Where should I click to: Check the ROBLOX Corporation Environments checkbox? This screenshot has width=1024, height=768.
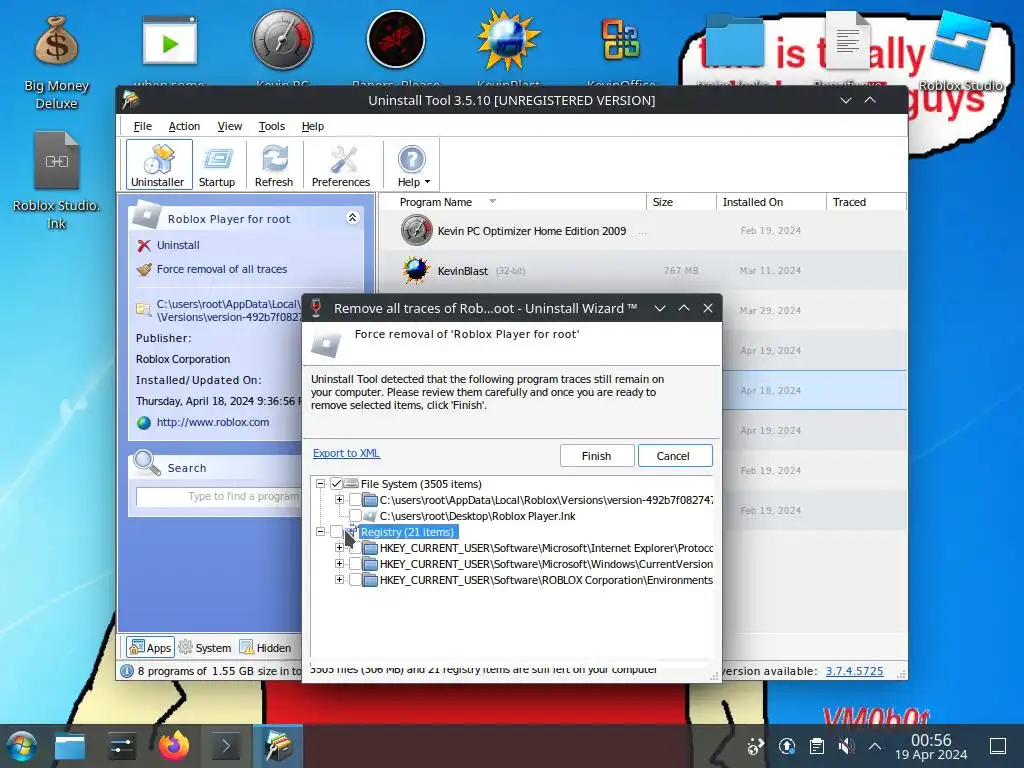pos(355,580)
